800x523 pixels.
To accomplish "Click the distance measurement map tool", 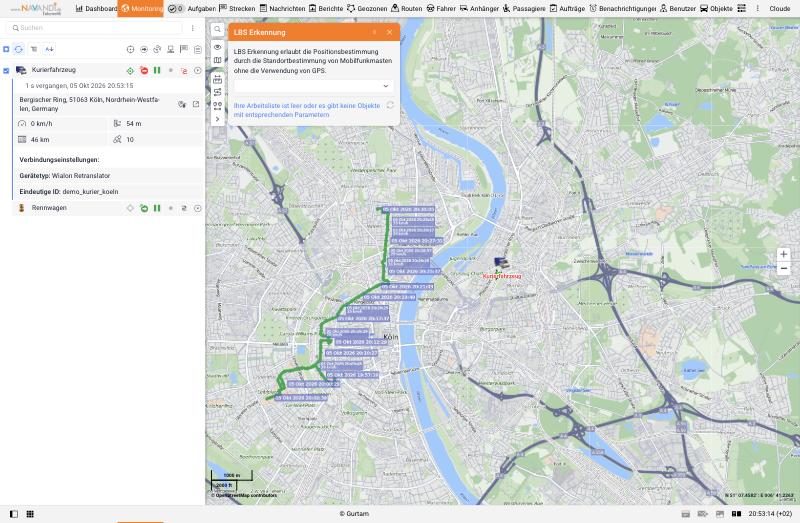I will 217,80.
